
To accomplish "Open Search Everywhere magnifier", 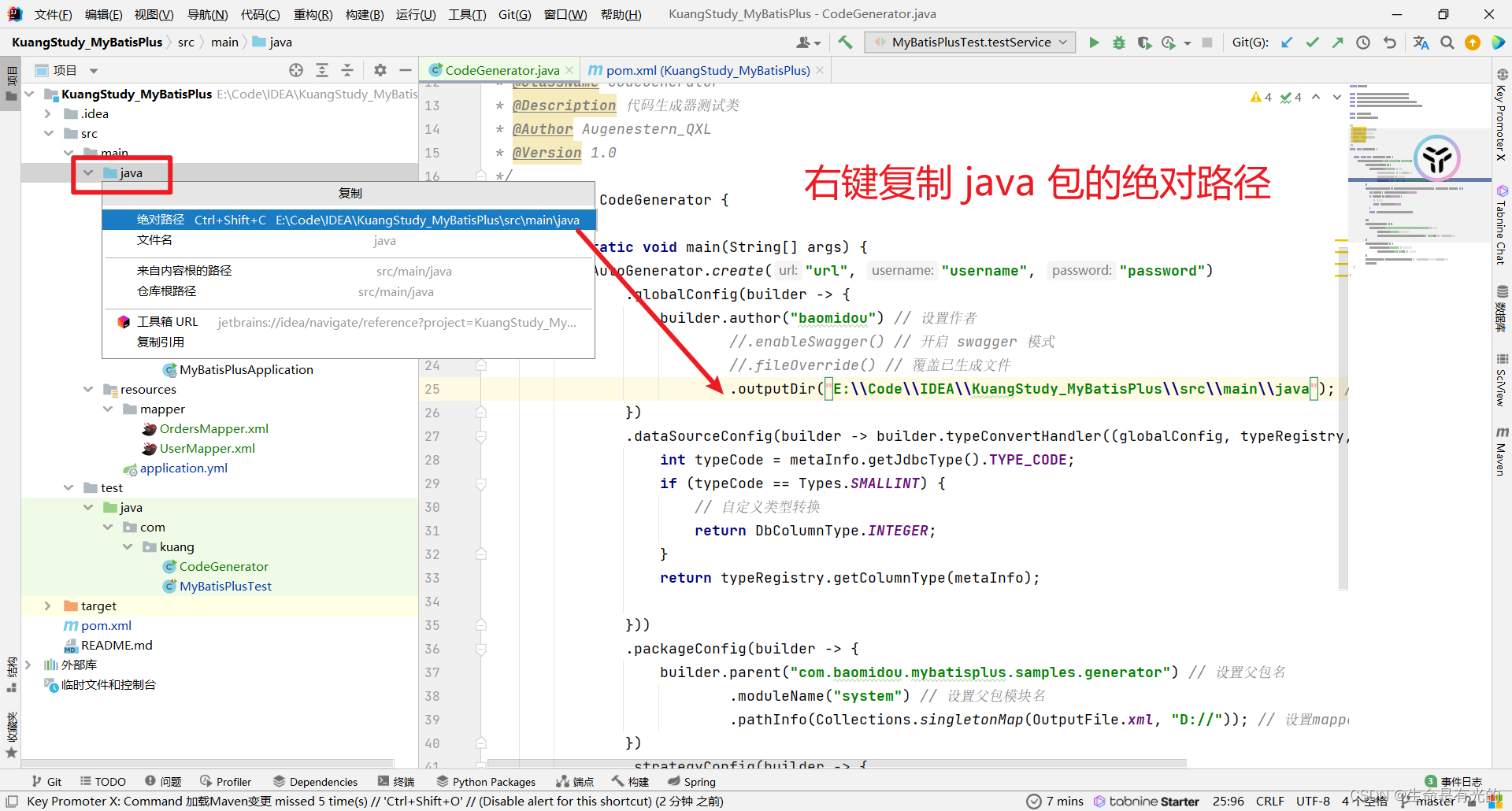I will 1447,43.
